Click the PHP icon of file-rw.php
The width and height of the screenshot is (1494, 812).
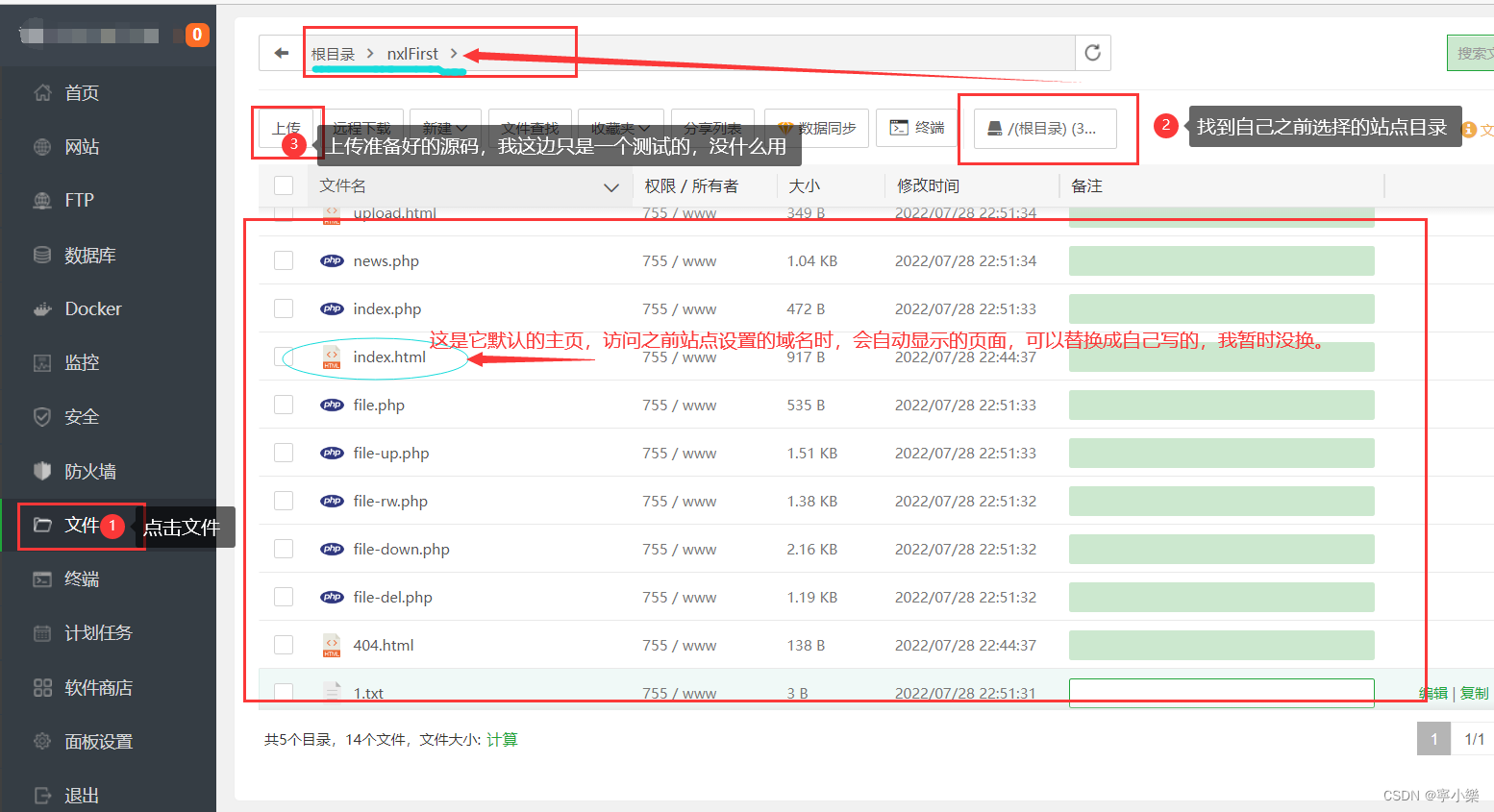pos(332,501)
